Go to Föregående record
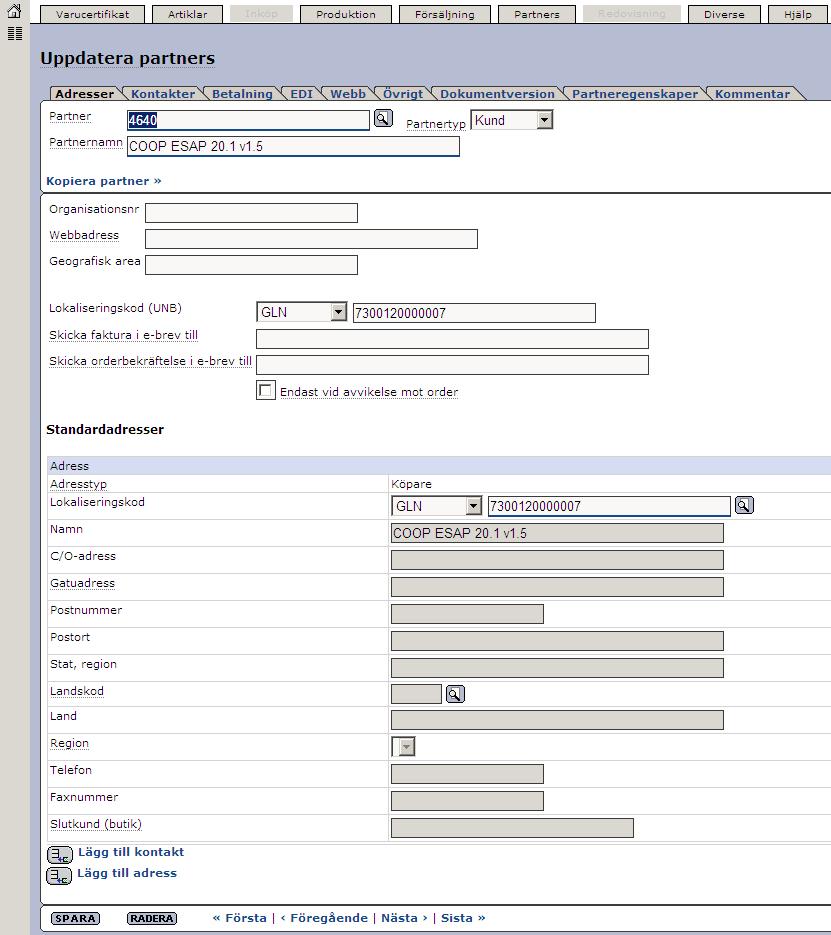This screenshot has width=831, height=935. [324, 918]
